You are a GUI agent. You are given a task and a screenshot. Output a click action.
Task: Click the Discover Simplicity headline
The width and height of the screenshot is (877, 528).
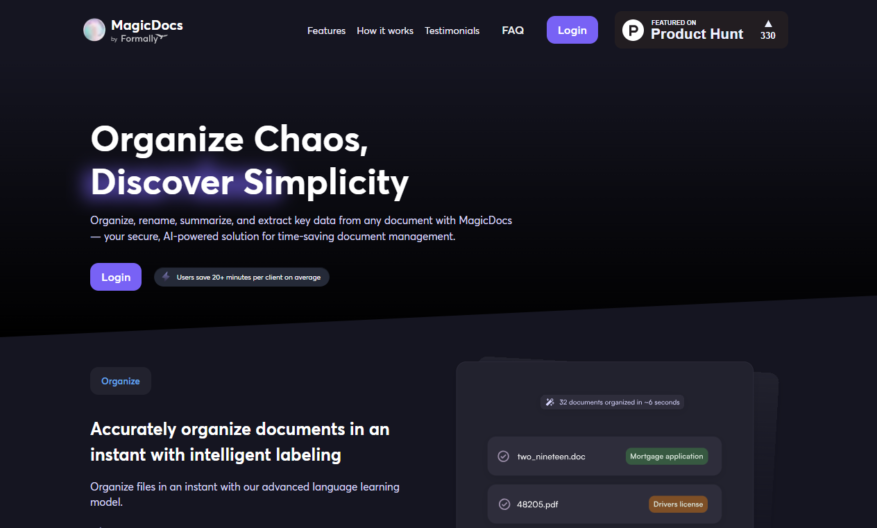(249, 183)
